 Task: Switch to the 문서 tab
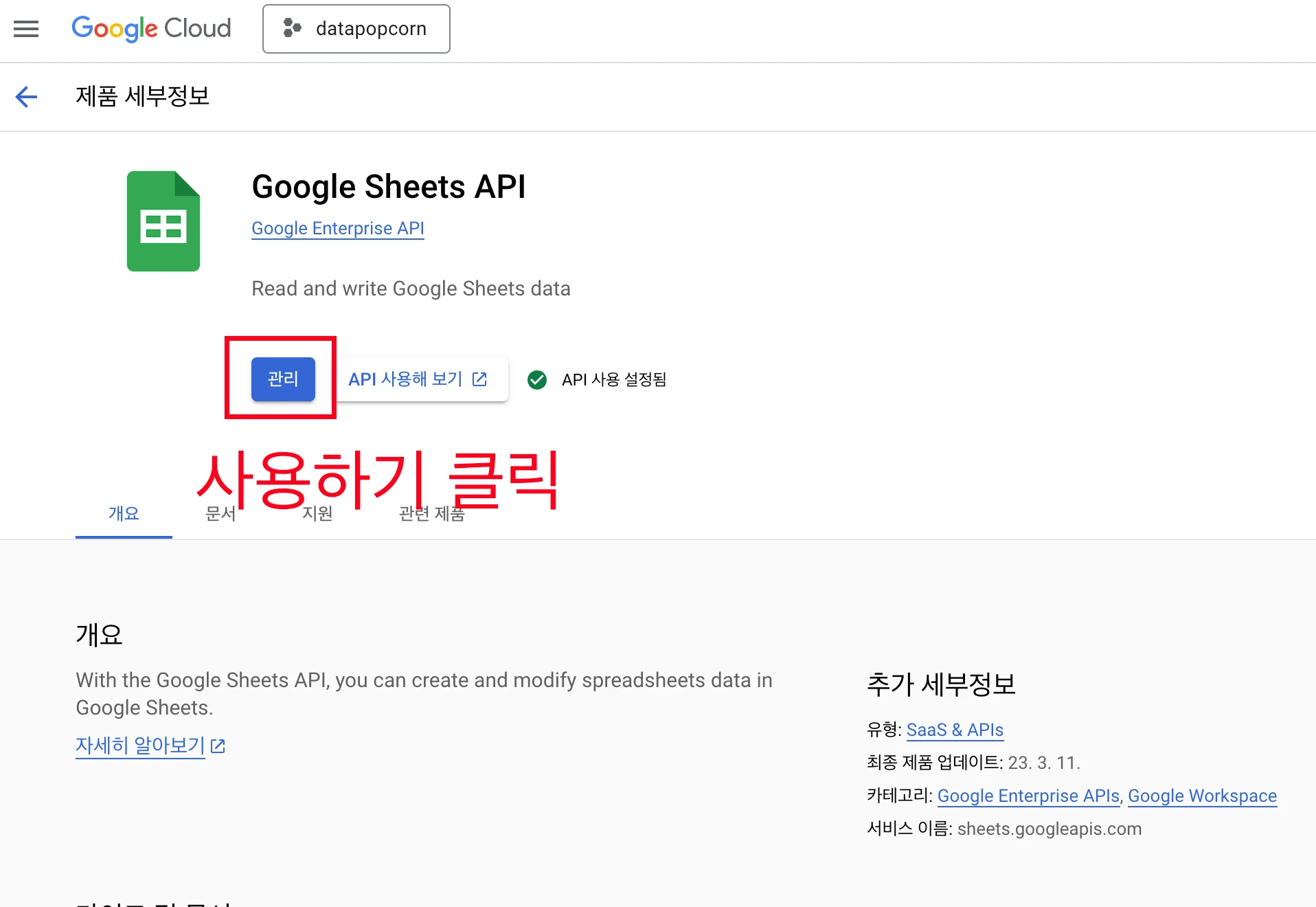point(220,513)
